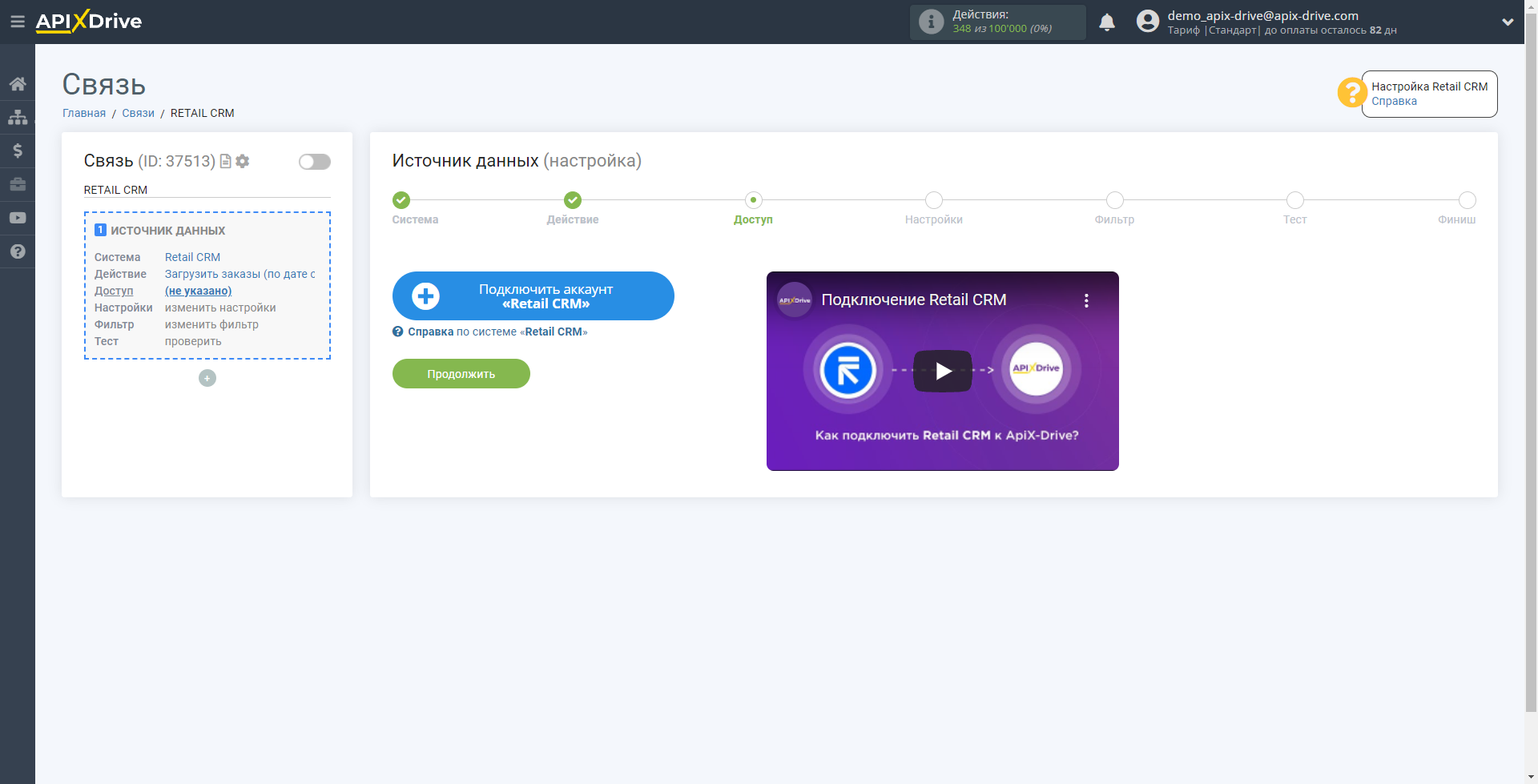Click the Подключение Retail CRM video title
The height and width of the screenshot is (784, 1538).
tap(914, 300)
